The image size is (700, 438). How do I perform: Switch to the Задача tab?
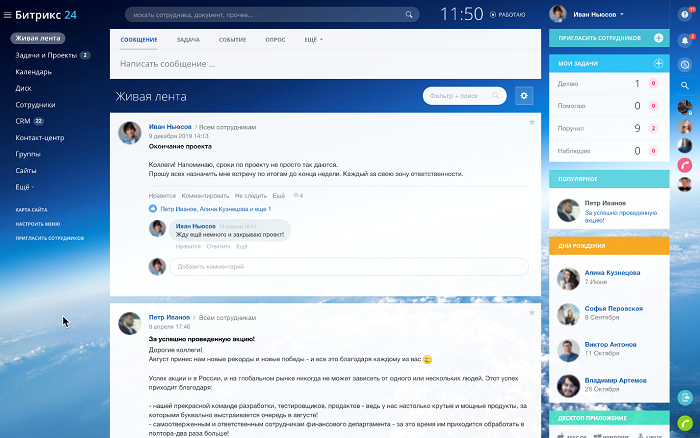187,38
